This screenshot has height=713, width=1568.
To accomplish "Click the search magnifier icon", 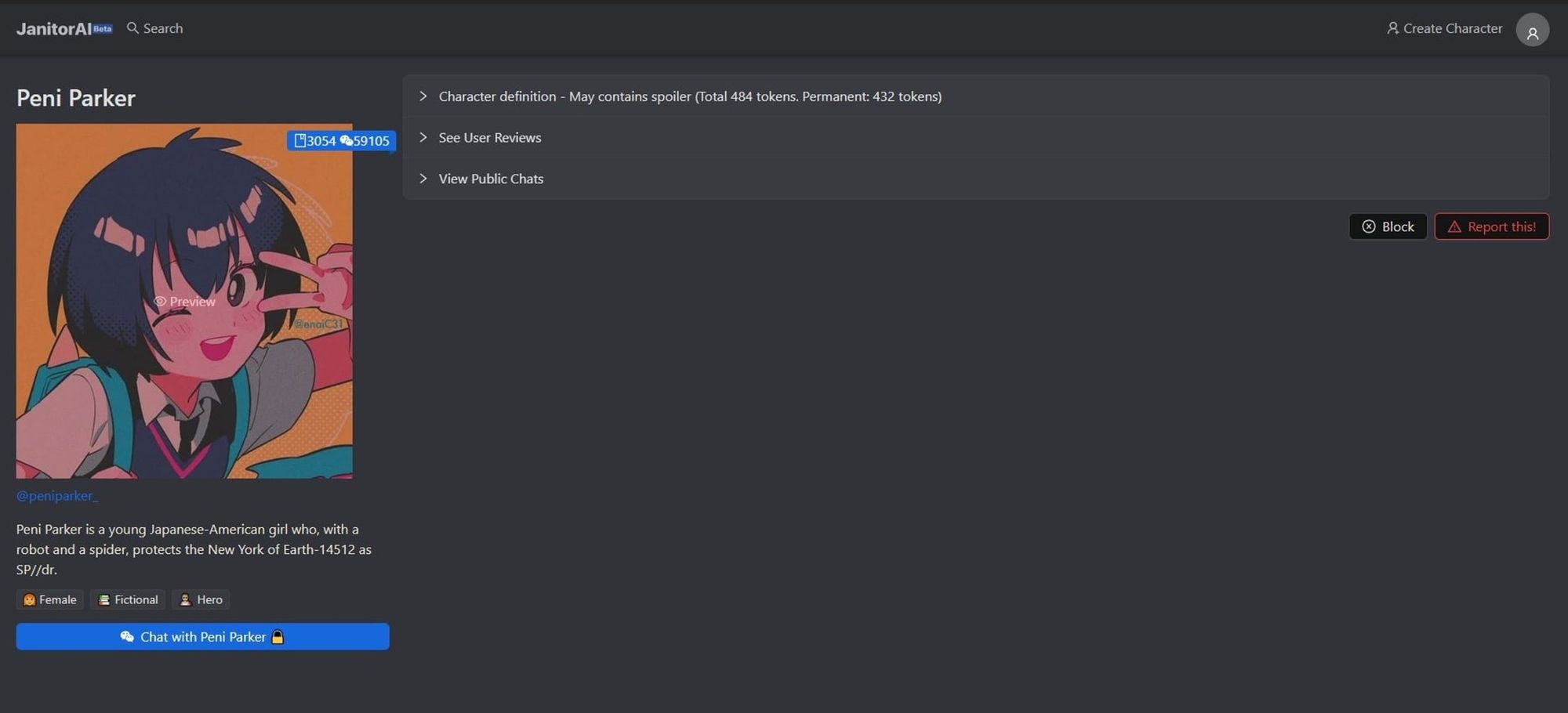I will click(132, 28).
